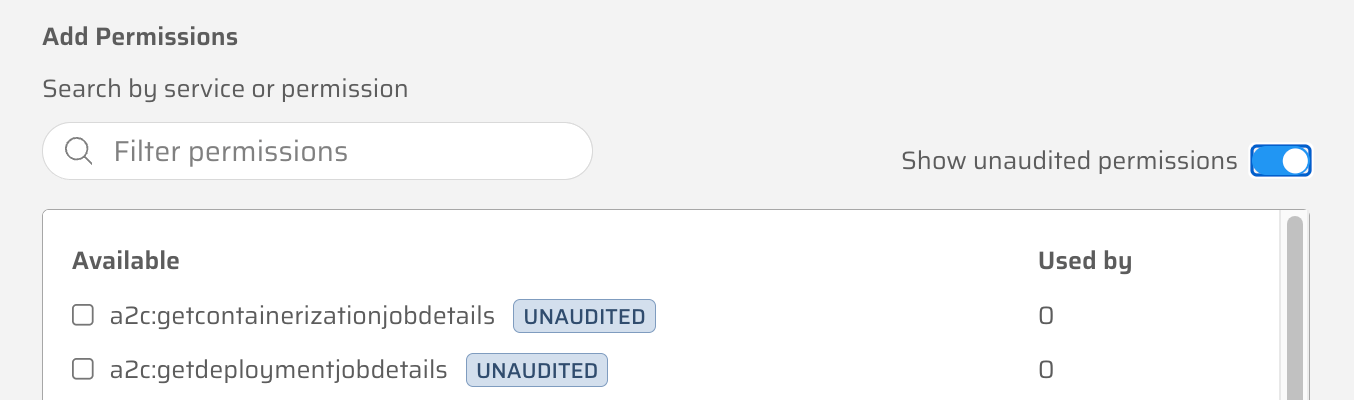Click UNAUDITED badge beside getdeploymentjobdetails

(537, 371)
